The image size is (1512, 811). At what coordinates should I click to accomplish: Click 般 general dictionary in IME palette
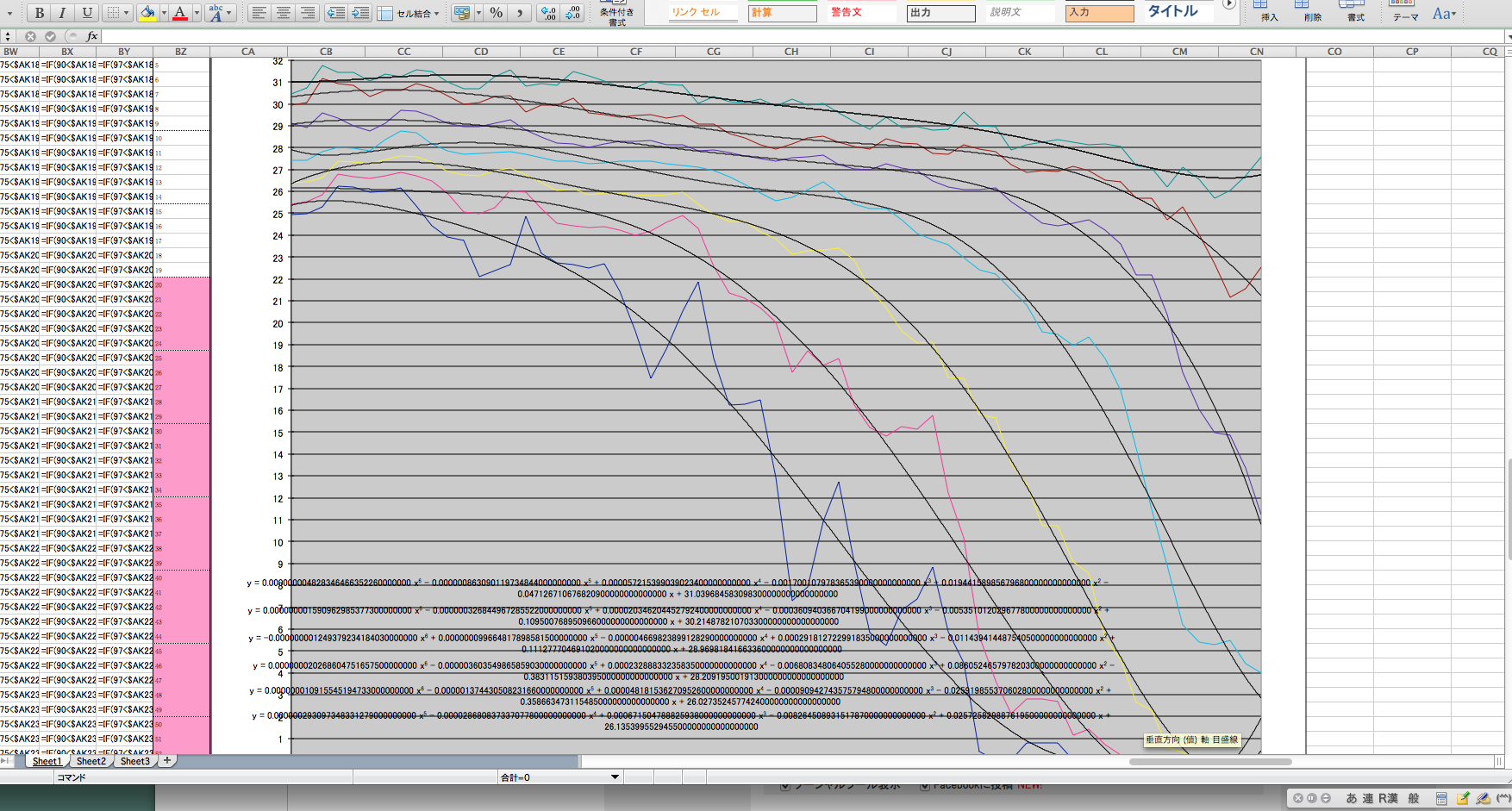1414,798
